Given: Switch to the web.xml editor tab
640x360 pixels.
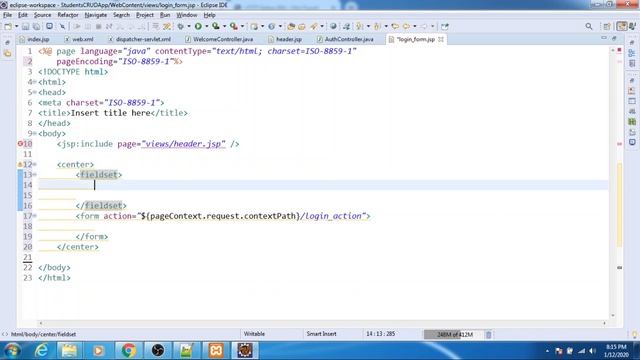Looking at the screenshot, I should (x=79, y=39).
